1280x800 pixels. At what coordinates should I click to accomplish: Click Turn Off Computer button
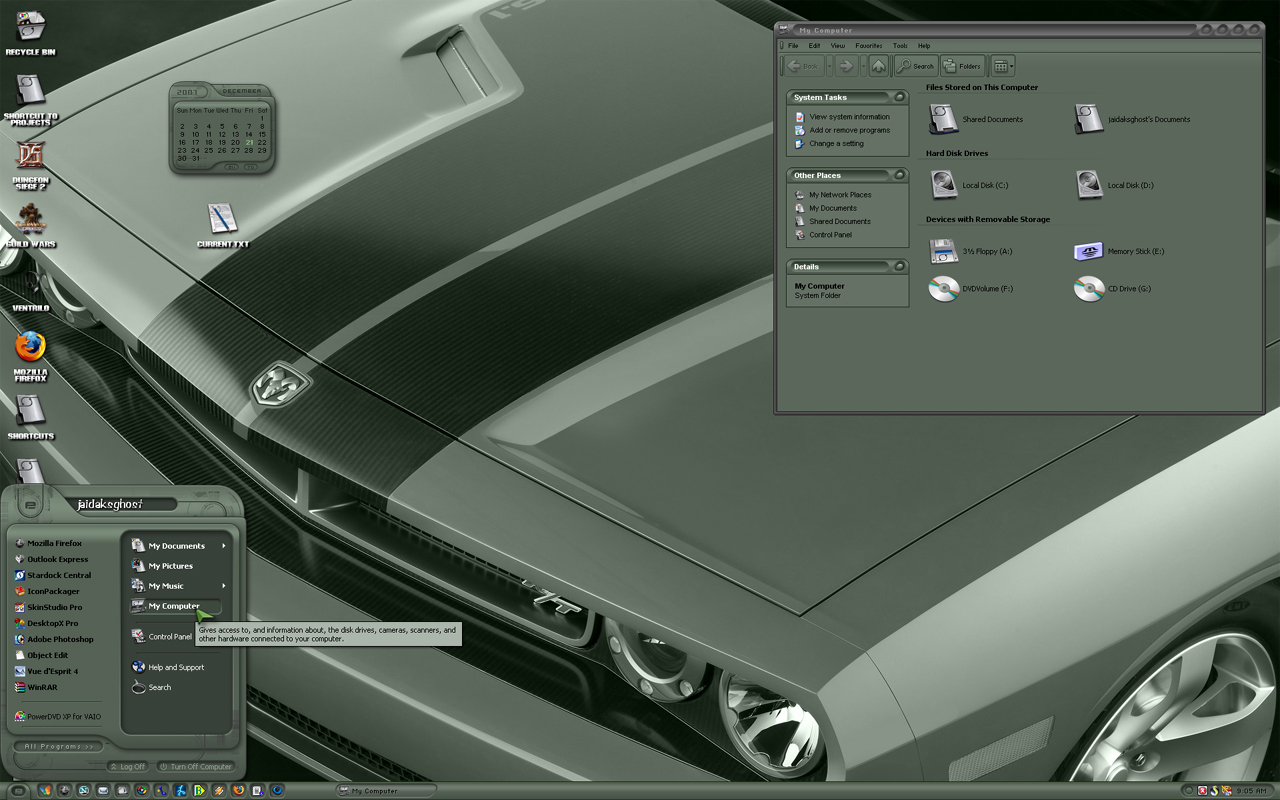(x=196, y=767)
